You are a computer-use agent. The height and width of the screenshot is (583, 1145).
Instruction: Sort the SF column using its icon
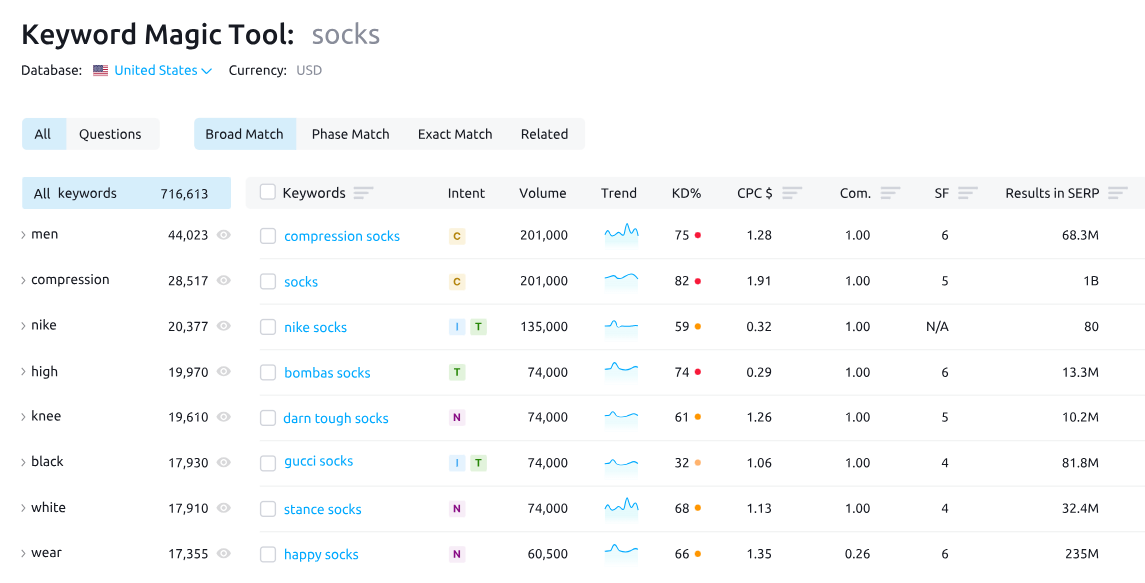[967, 193]
